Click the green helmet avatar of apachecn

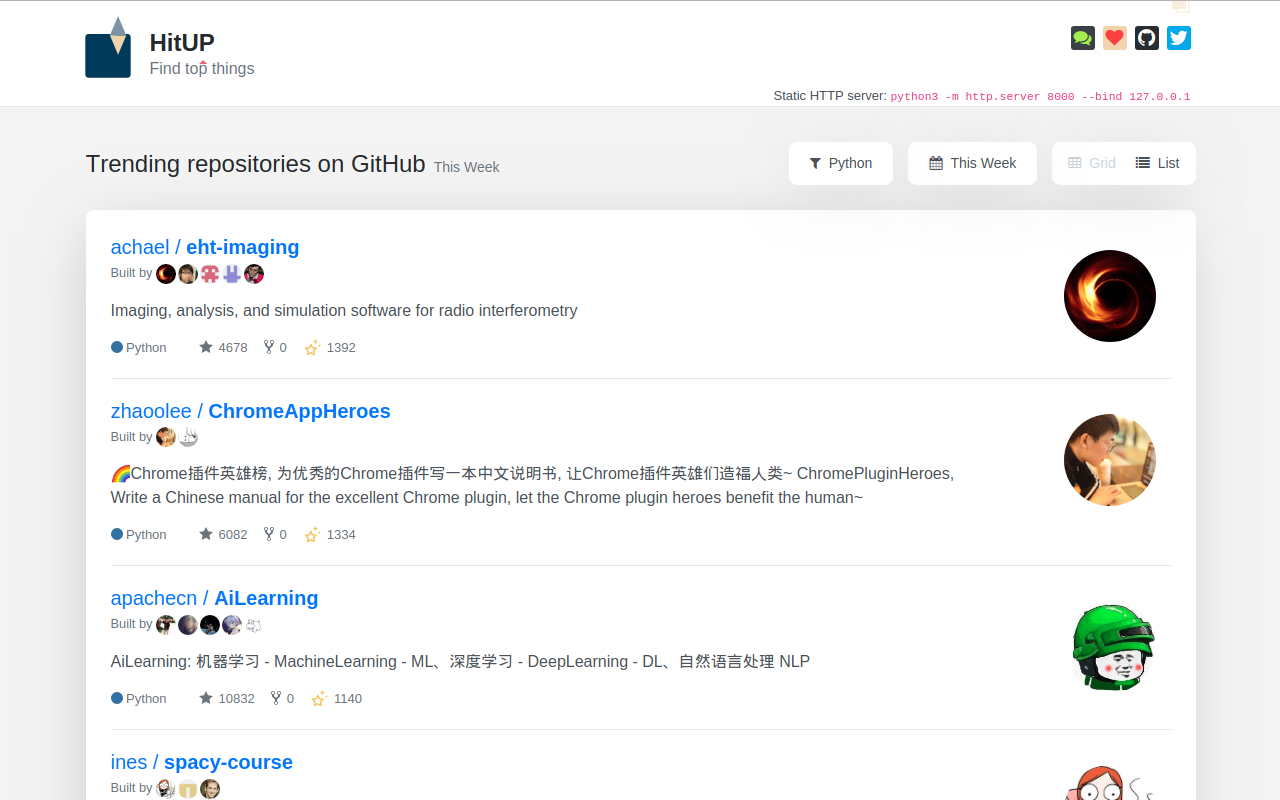1110,647
